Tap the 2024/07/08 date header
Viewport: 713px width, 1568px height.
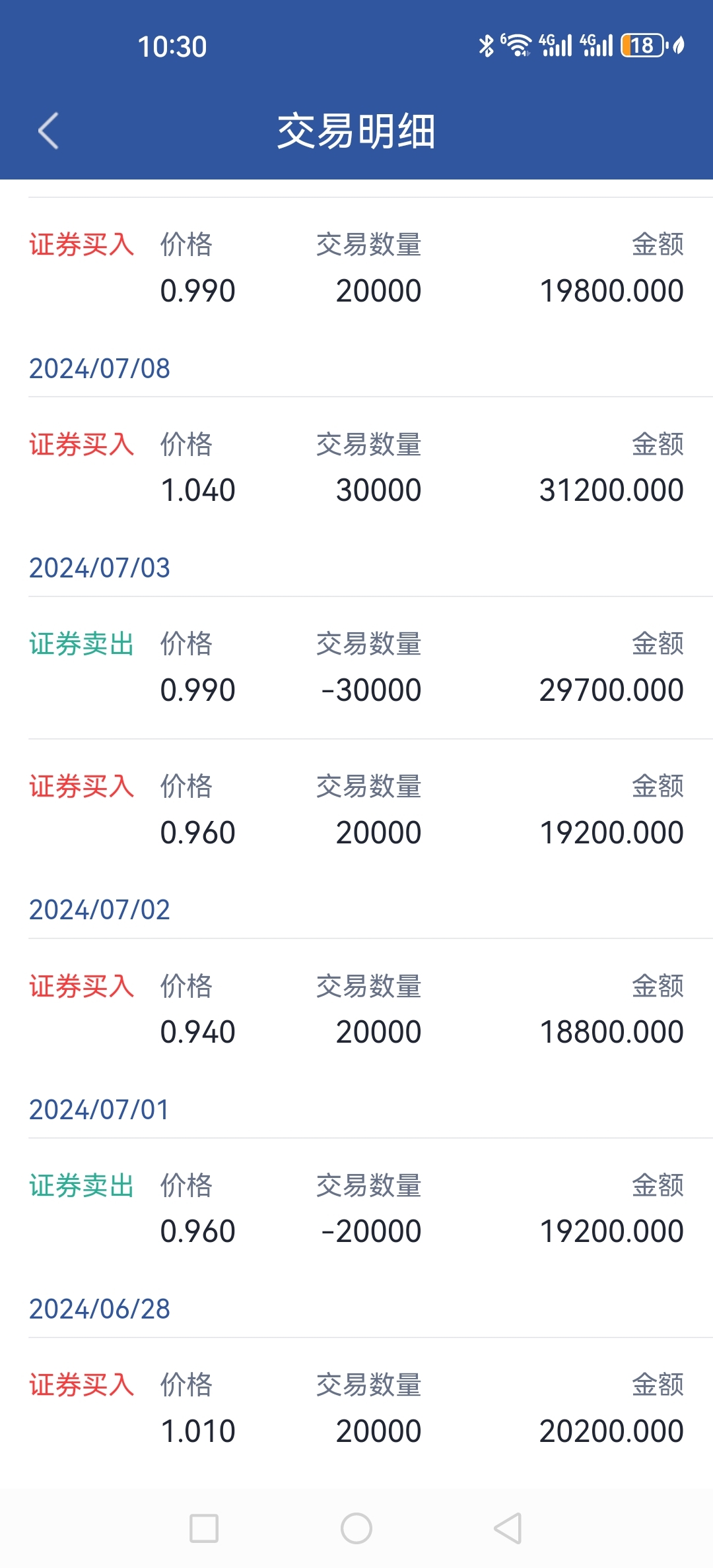pyautogui.click(x=100, y=368)
